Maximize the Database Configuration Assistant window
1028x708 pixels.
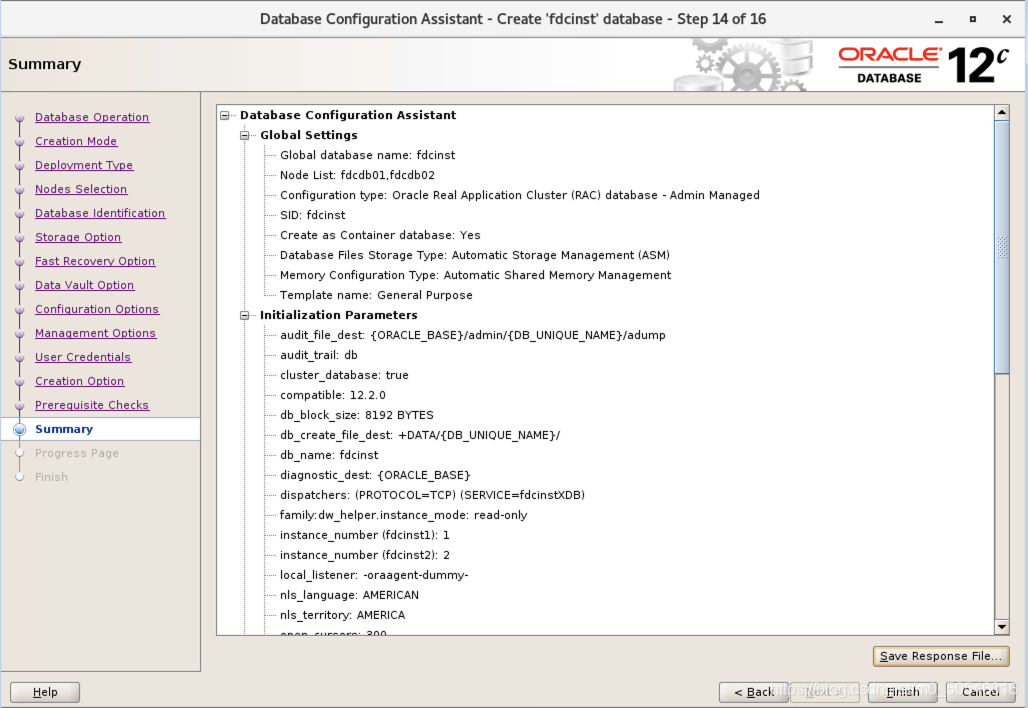point(973,20)
